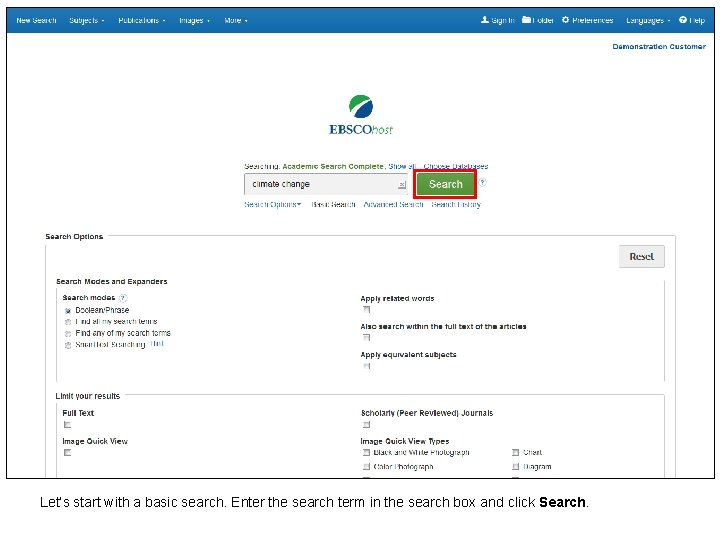This screenshot has width=720, height=540.
Task: Click the Demonstration Customer link
Action: (x=659, y=46)
